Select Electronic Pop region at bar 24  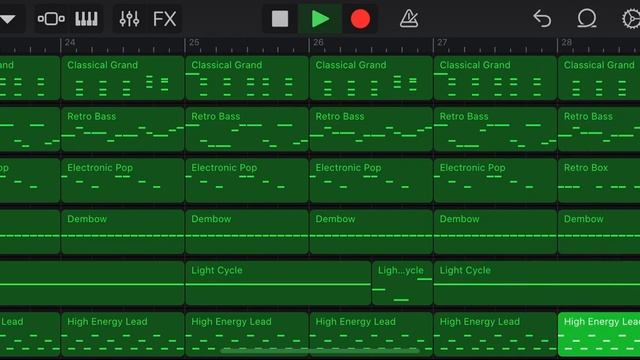coord(122,181)
